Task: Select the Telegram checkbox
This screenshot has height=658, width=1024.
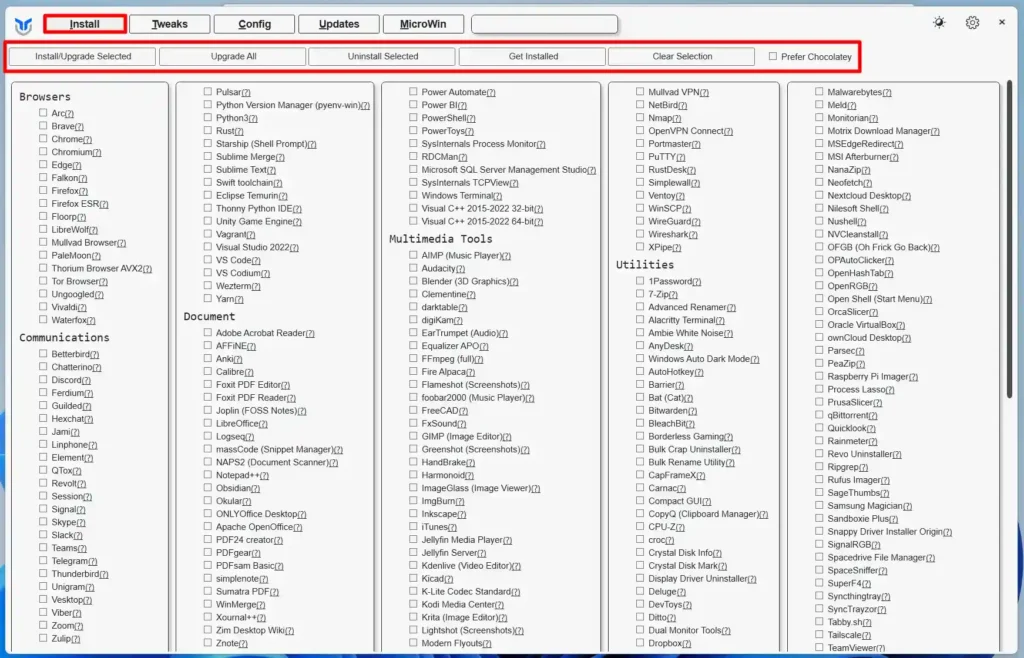Action: coord(43,560)
